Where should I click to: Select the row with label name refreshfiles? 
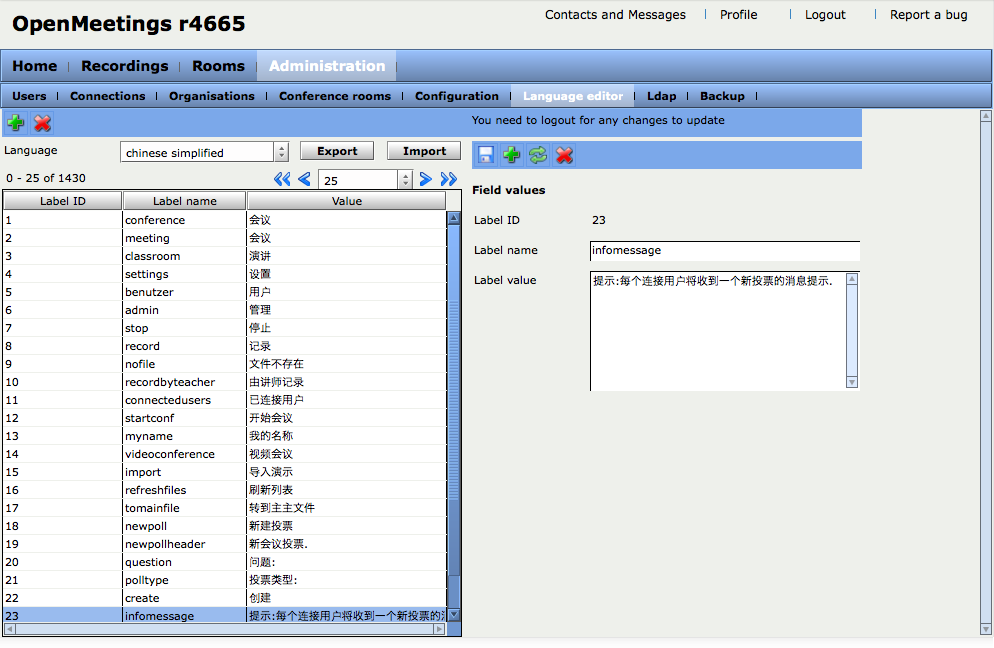[x=225, y=490]
